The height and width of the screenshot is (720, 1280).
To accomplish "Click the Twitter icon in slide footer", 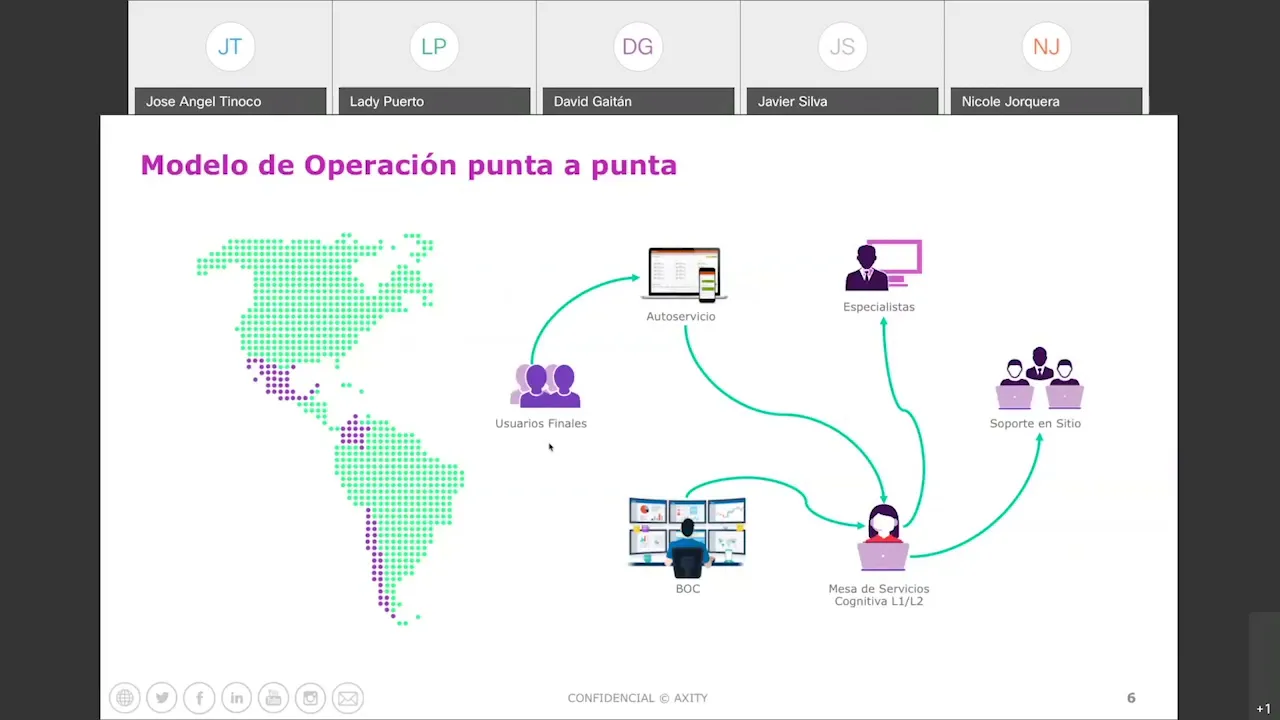I will pyautogui.click(x=161, y=698).
